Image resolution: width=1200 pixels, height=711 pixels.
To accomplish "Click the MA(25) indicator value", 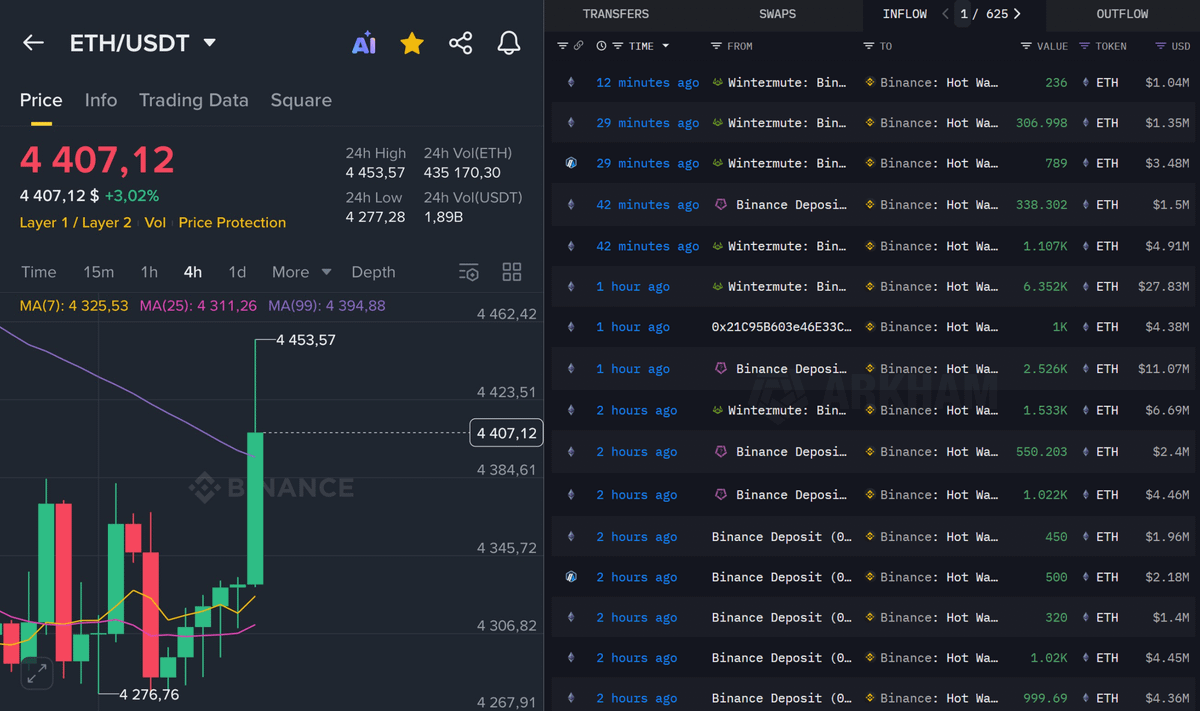I will (x=198, y=306).
